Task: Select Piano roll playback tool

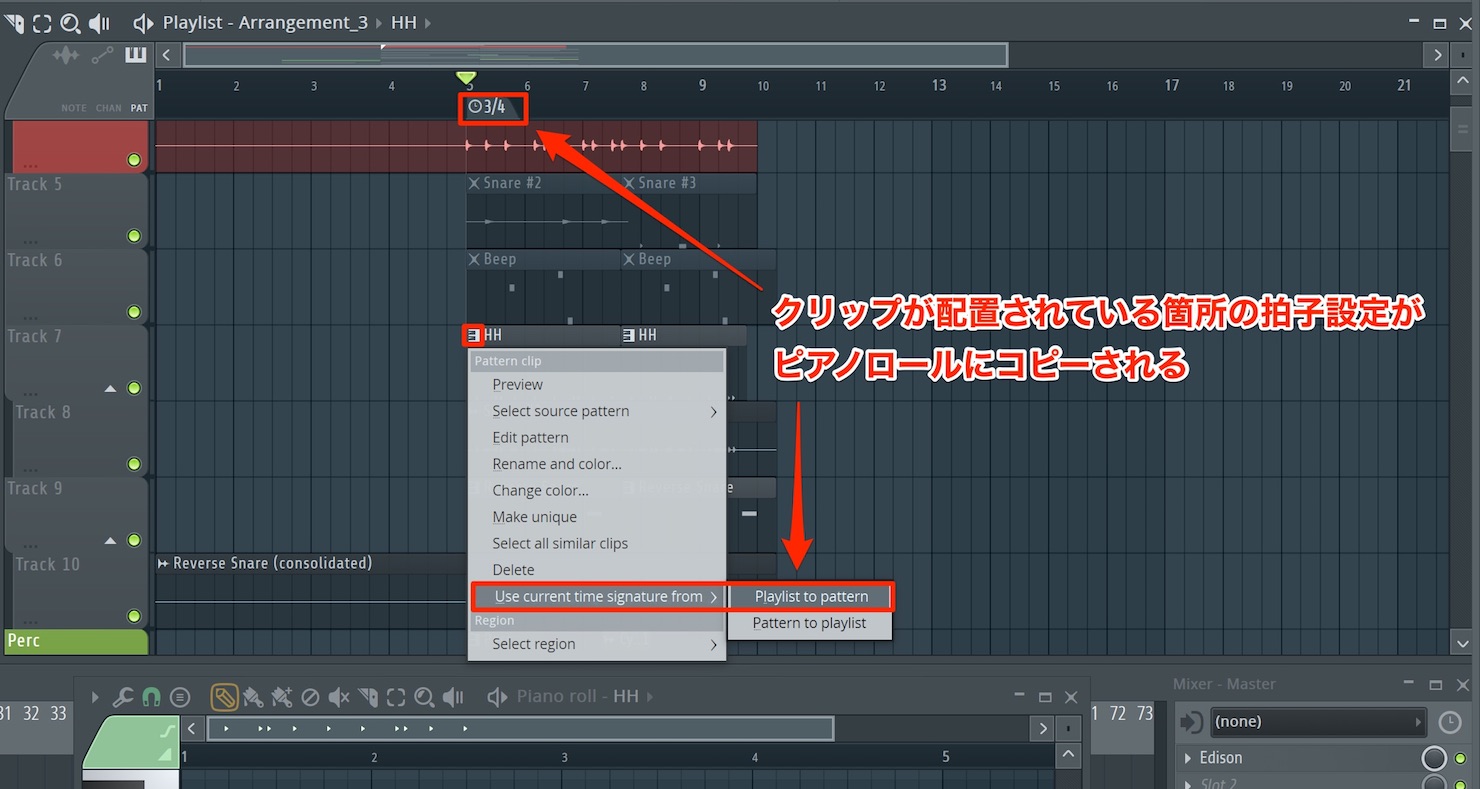Action: [x=453, y=697]
